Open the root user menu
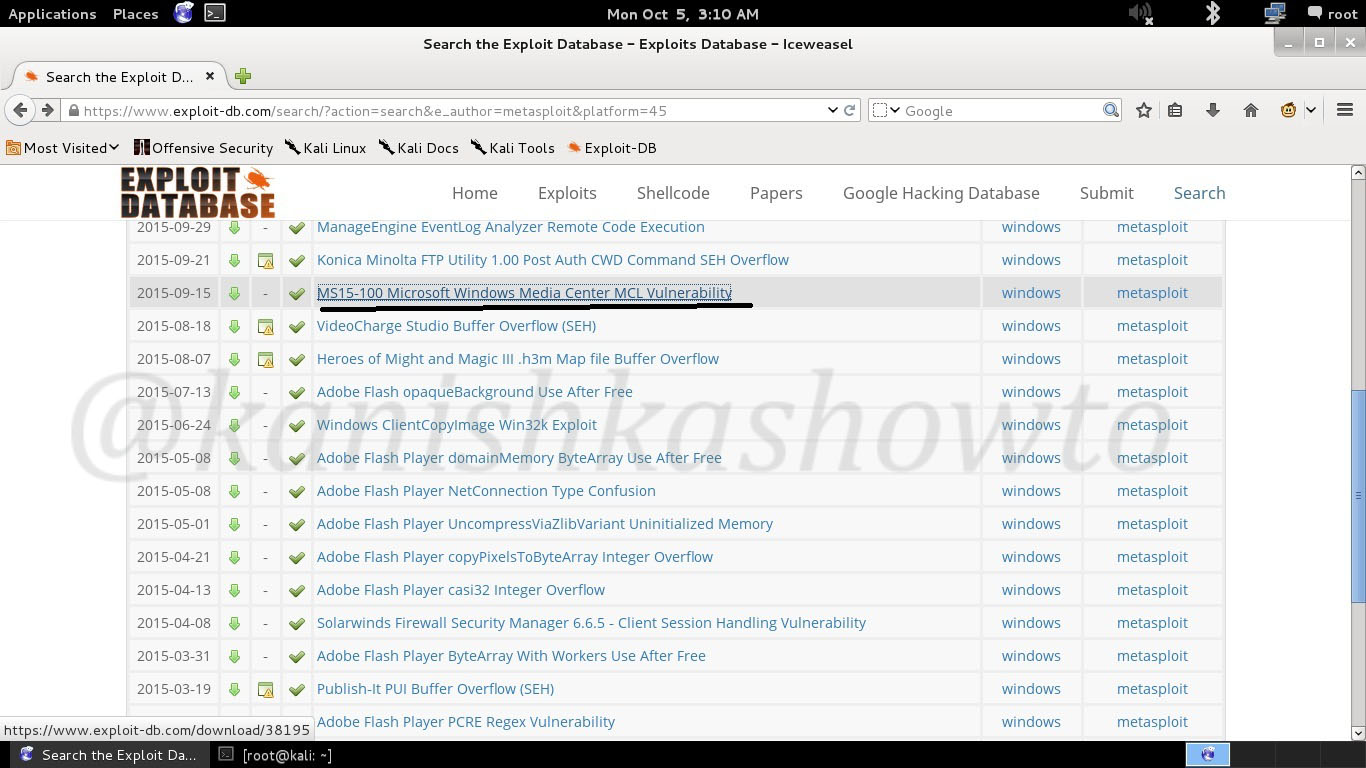 point(1332,14)
